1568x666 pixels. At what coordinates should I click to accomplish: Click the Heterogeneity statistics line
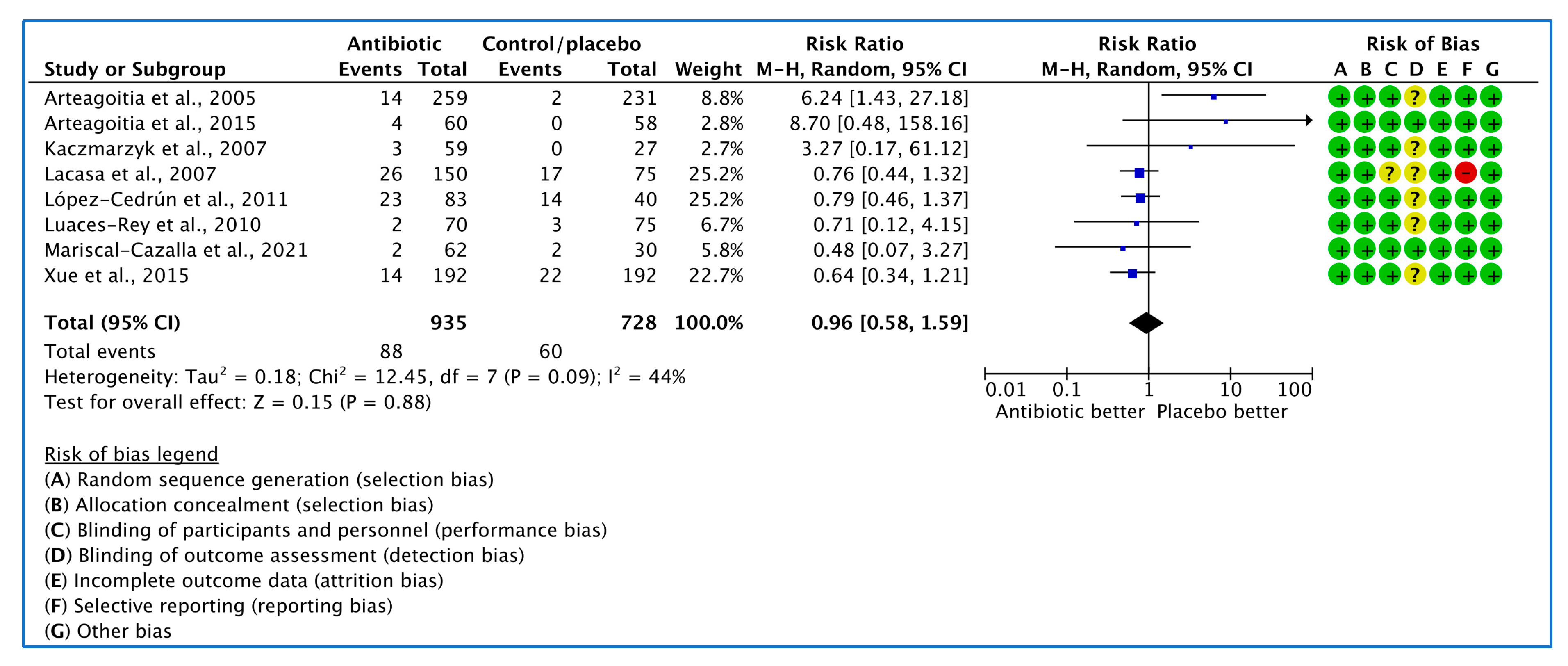coord(364,377)
